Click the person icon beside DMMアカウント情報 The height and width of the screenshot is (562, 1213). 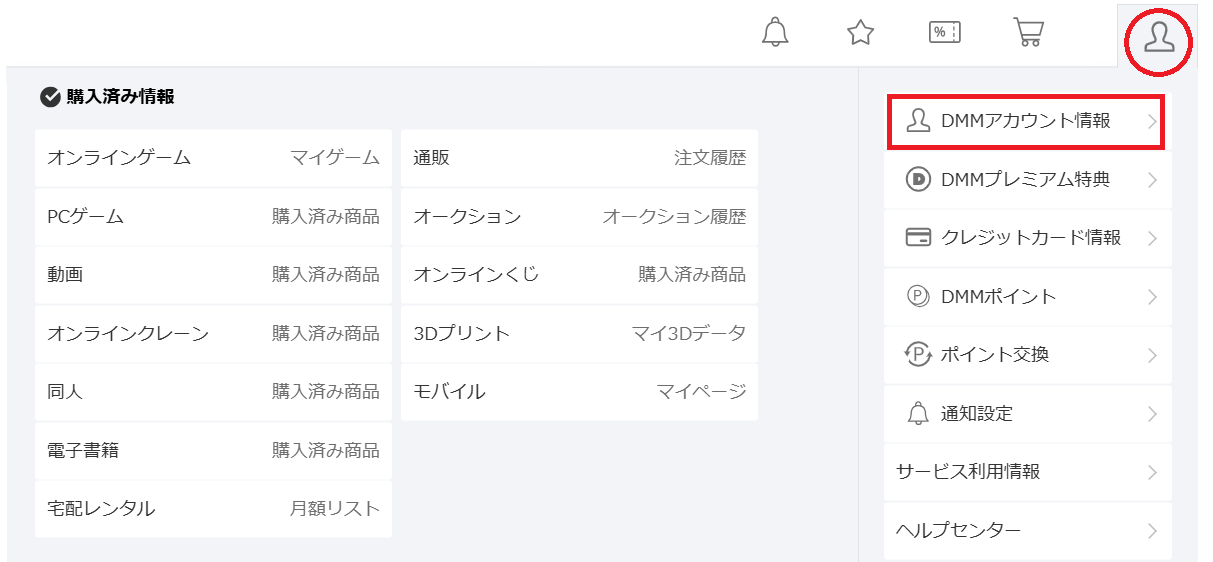[917, 121]
